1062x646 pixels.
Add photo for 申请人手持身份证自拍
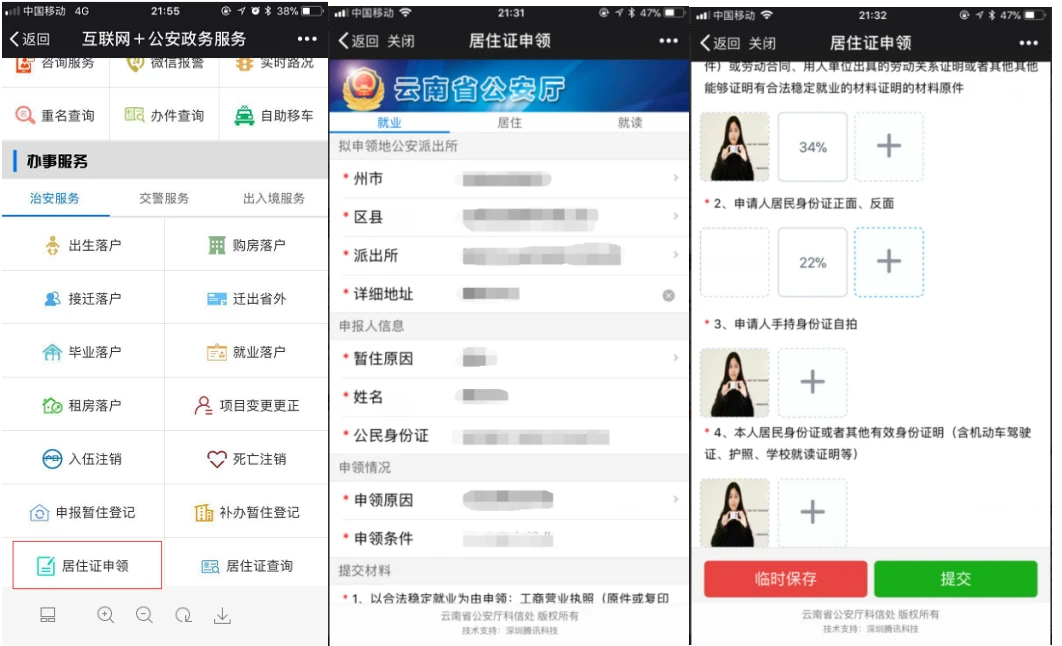pos(813,383)
